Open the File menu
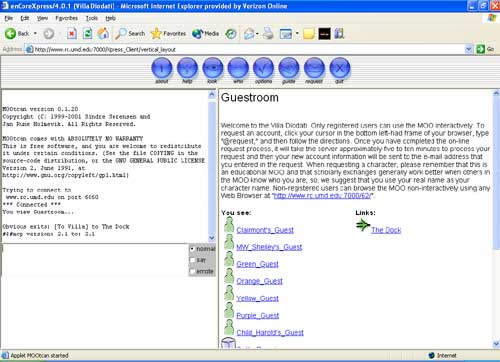500x362 pixels. (x=8, y=18)
